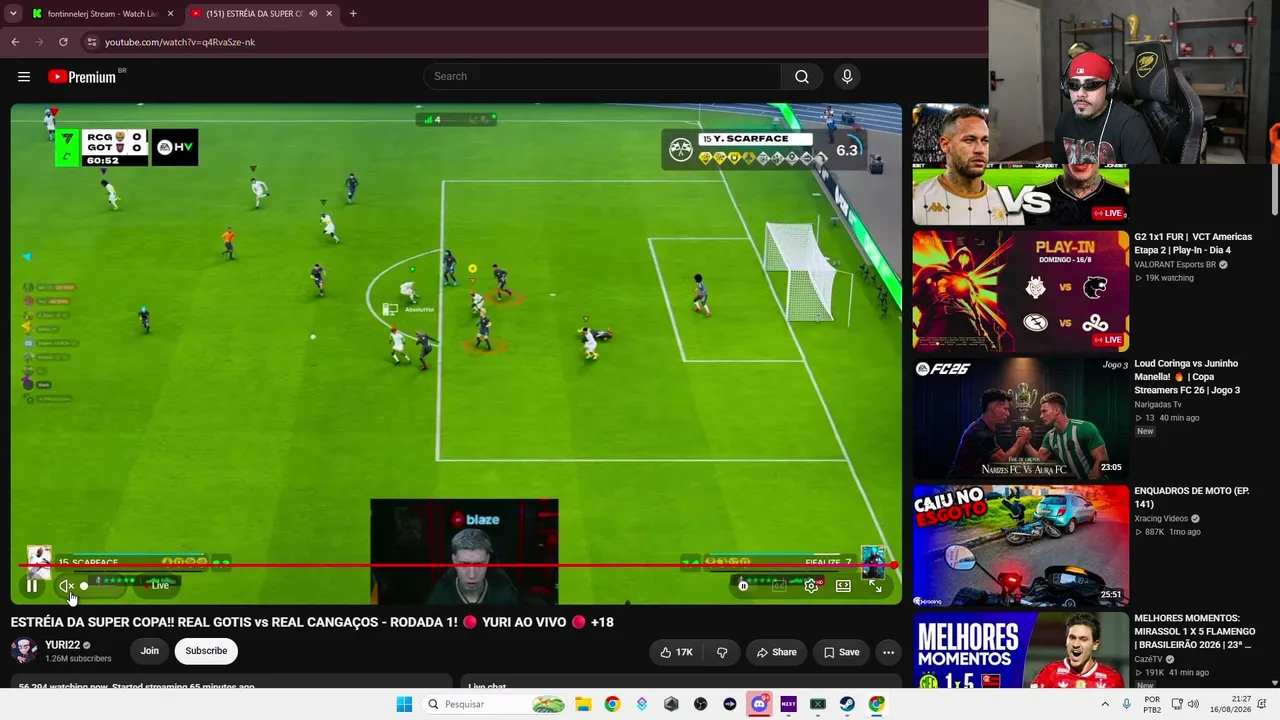Open Loud Coringa vs Juninho Manella video
Image resolution: width=1280 pixels, height=720 pixels.
click(x=1187, y=377)
